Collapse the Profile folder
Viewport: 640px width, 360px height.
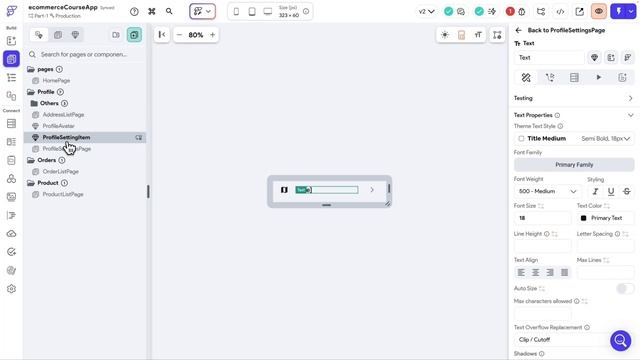click(31, 92)
